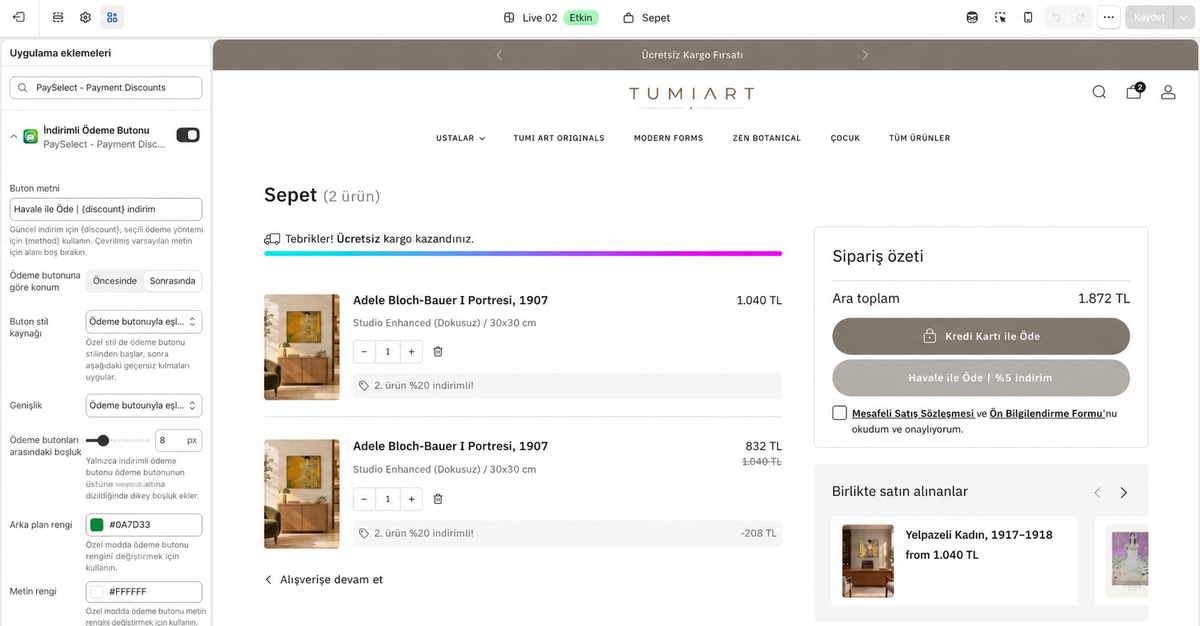Click the Kaydet save button

tap(1148, 17)
